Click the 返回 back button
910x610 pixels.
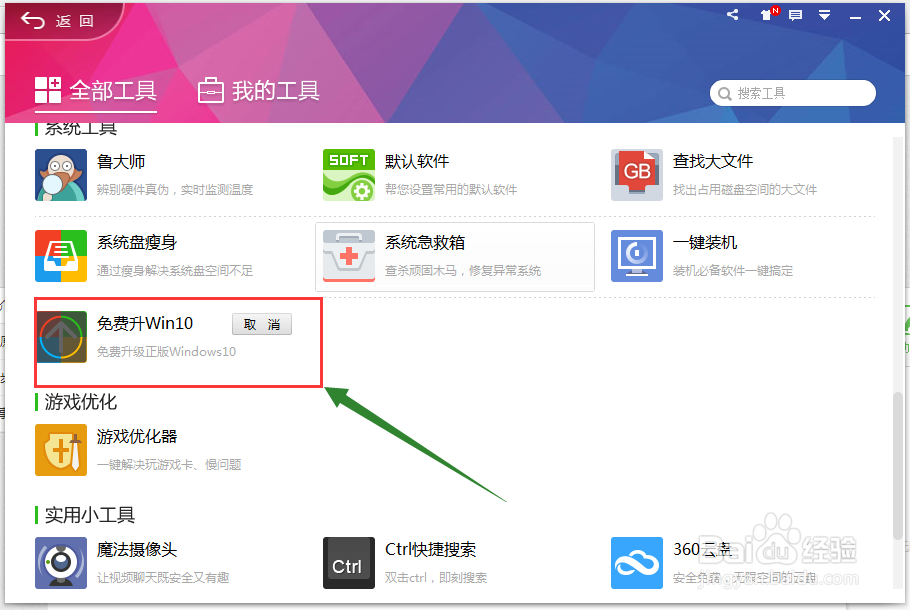57,21
